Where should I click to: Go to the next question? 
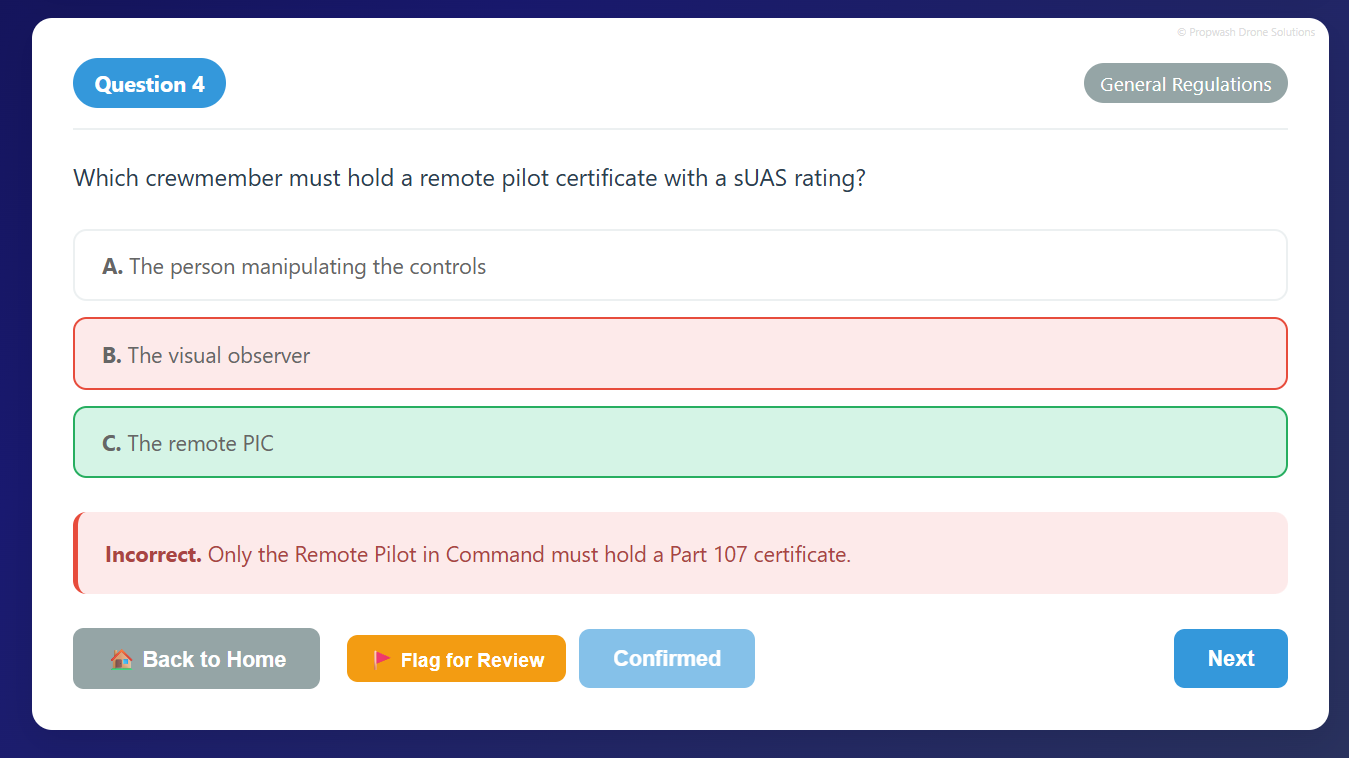point(1230,658)
